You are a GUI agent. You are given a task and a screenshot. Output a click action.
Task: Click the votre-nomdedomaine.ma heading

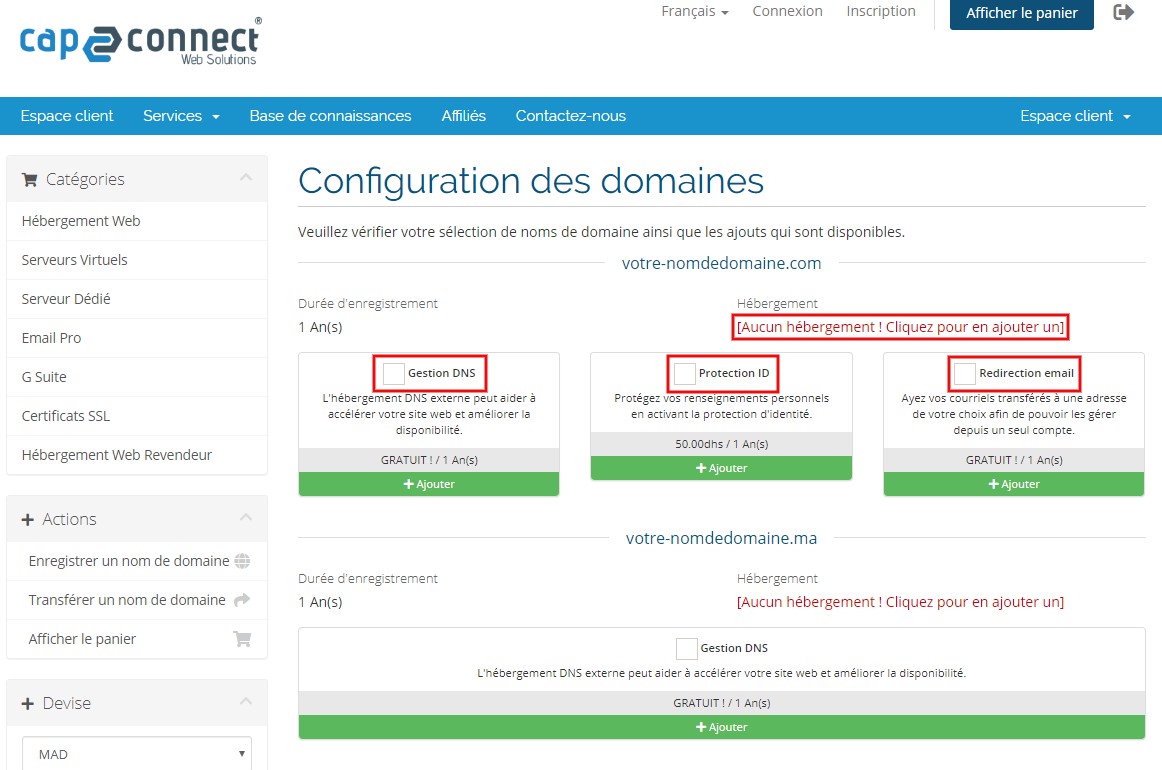721,538
